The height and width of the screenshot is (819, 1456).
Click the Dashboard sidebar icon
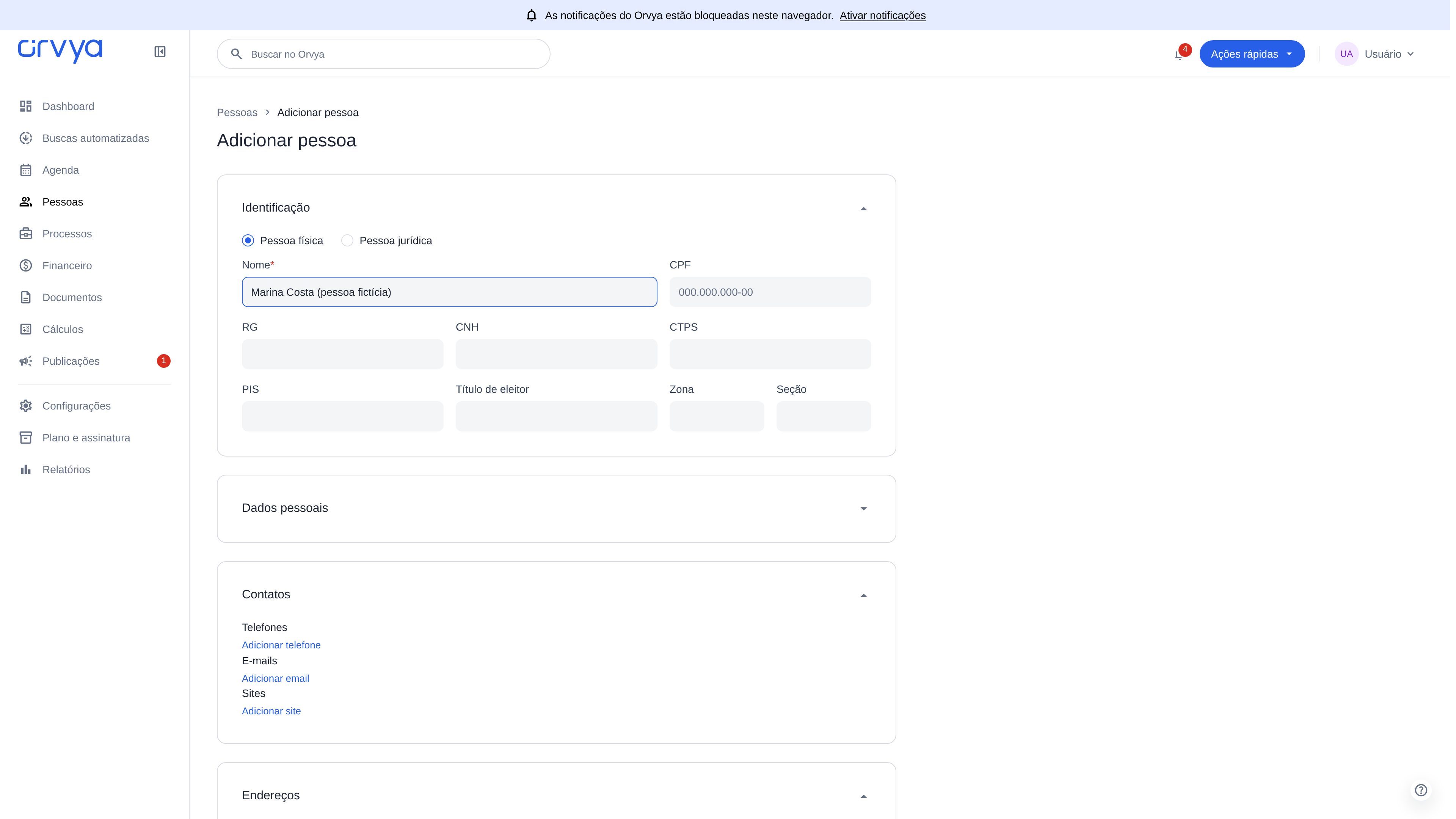[x=25, y=106]
